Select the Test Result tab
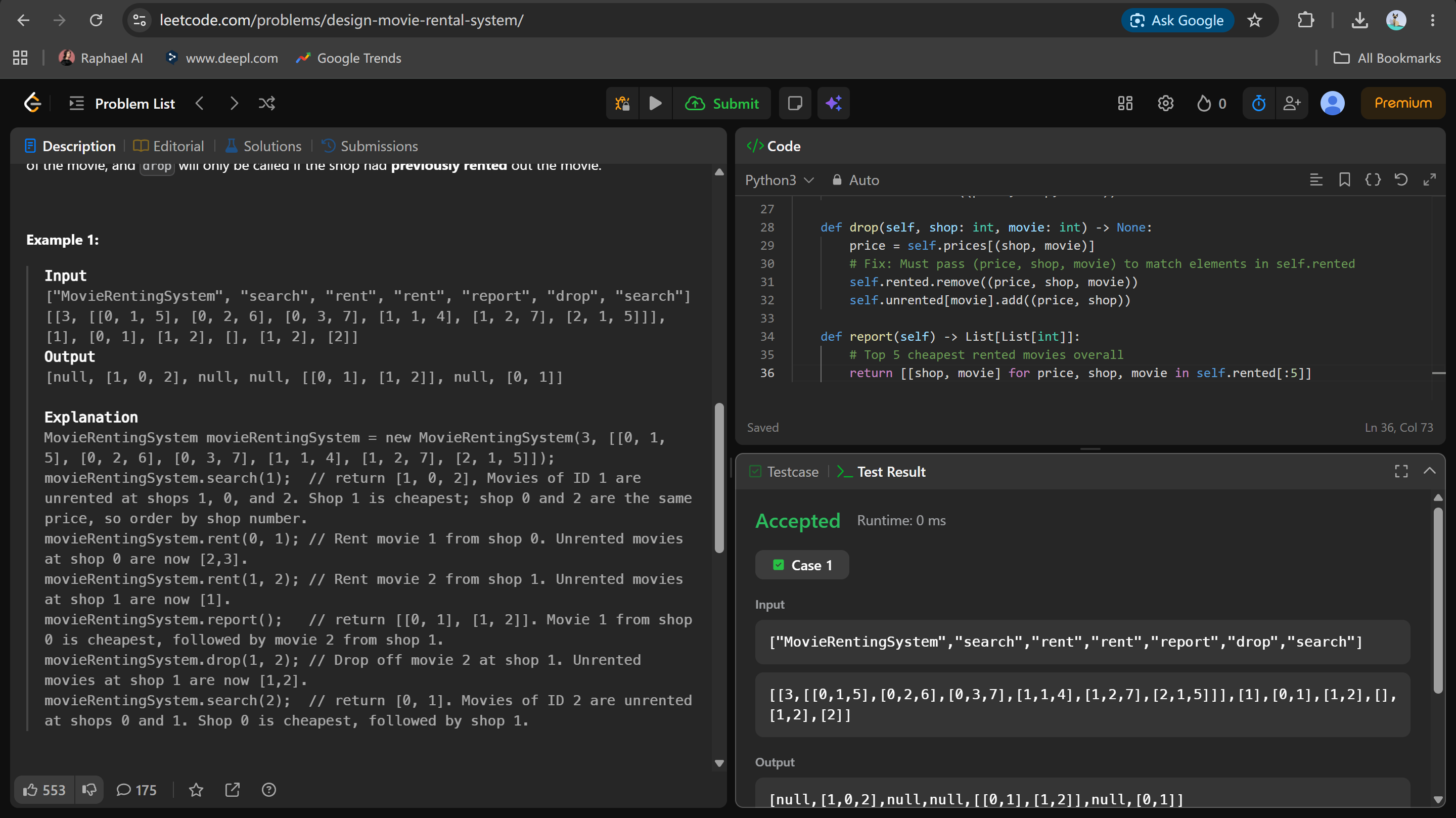The image size is (1456, 818). pyautogui.click(x=881, y=472)
